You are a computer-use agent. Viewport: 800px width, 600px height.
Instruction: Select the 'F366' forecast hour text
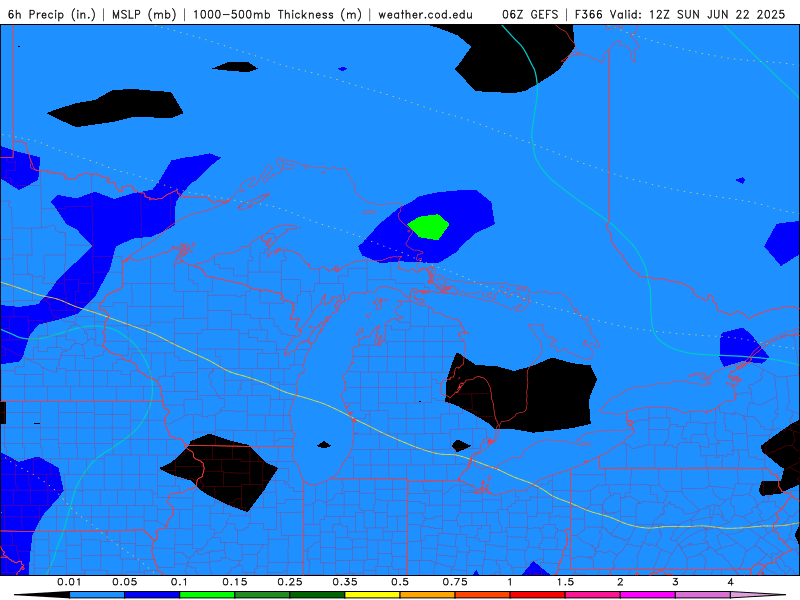(590, 14)
